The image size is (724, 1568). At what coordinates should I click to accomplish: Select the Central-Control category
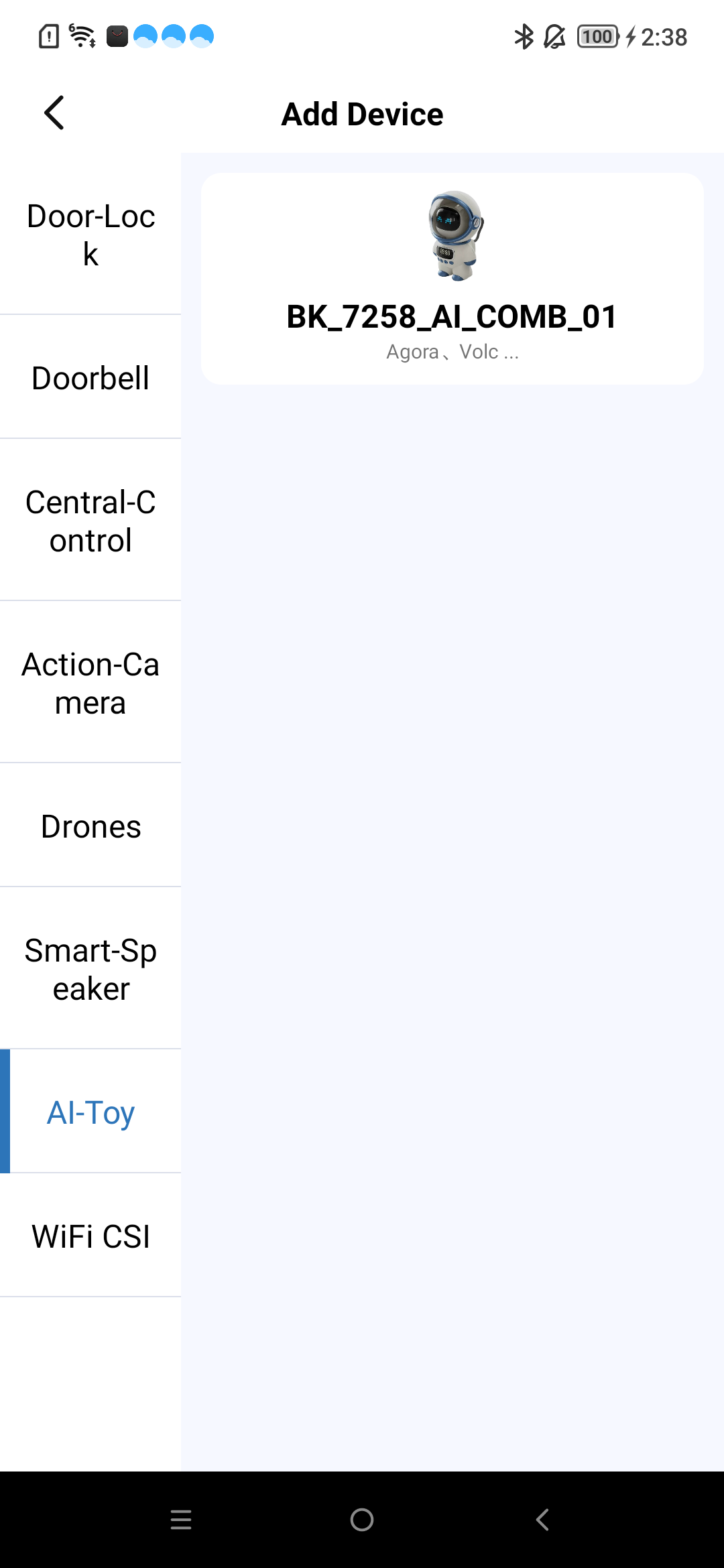pos(90,521)
